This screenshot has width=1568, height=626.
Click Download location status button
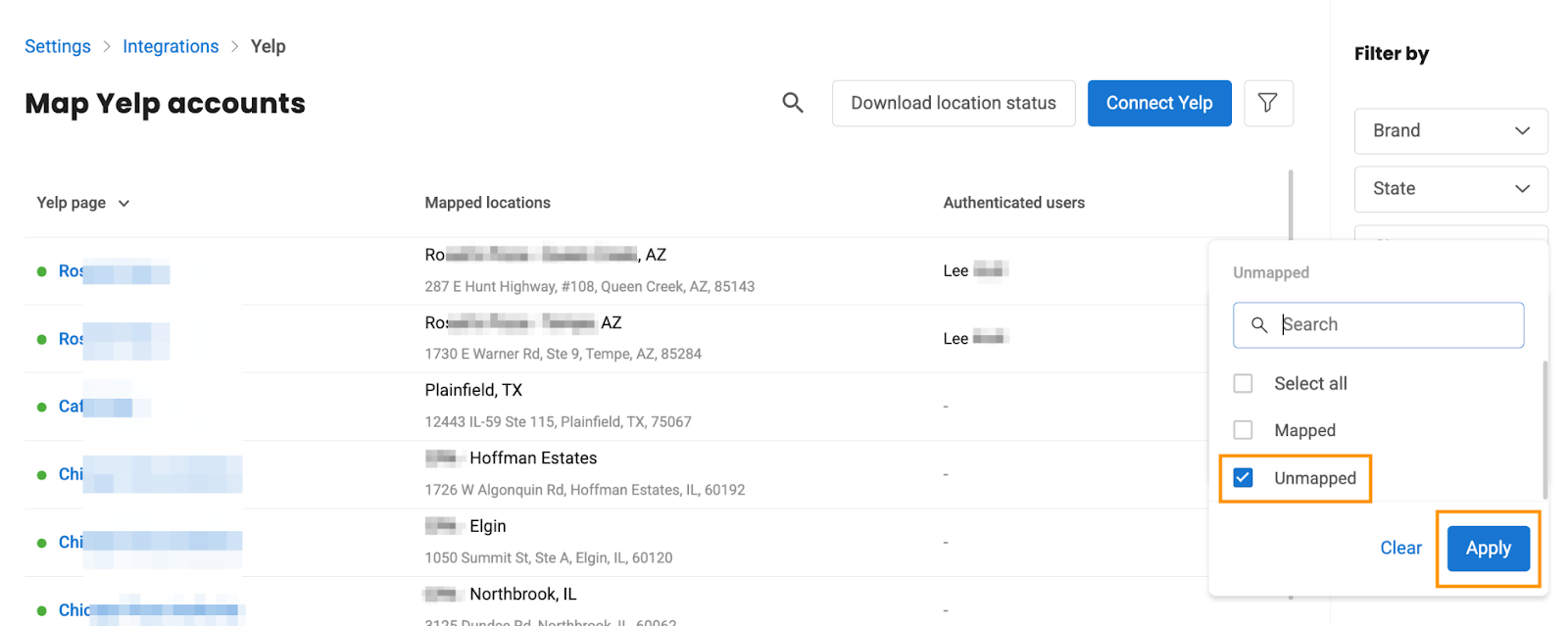tap(954, 103)
